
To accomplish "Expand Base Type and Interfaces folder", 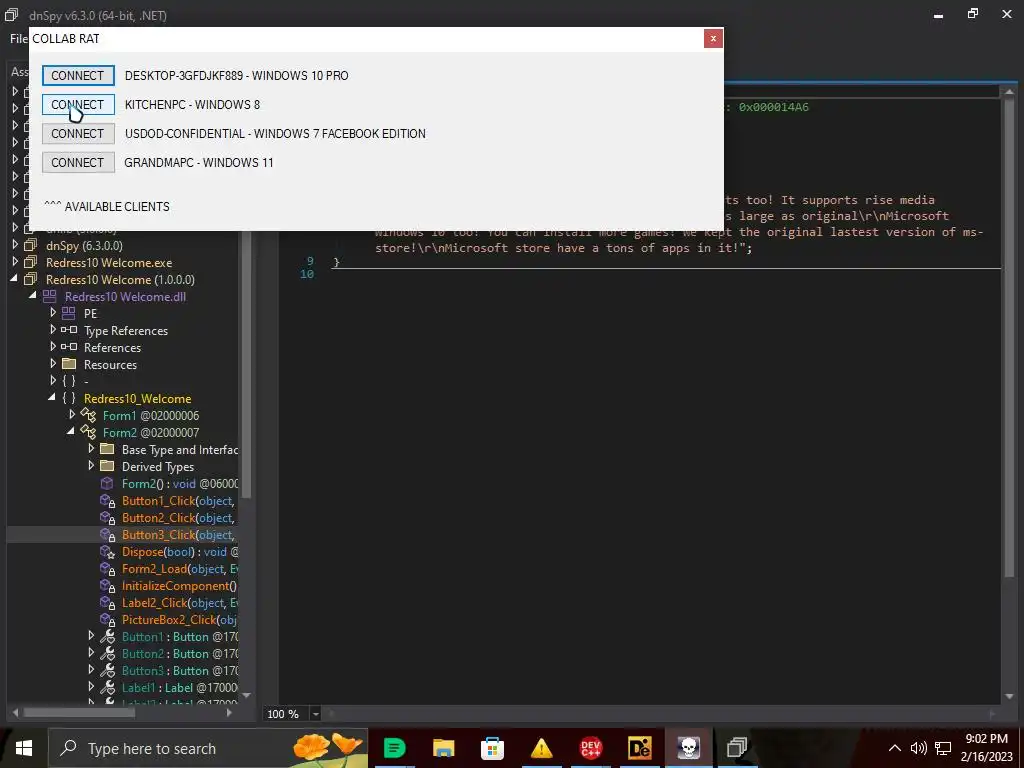I will click(x=91, y=449).
